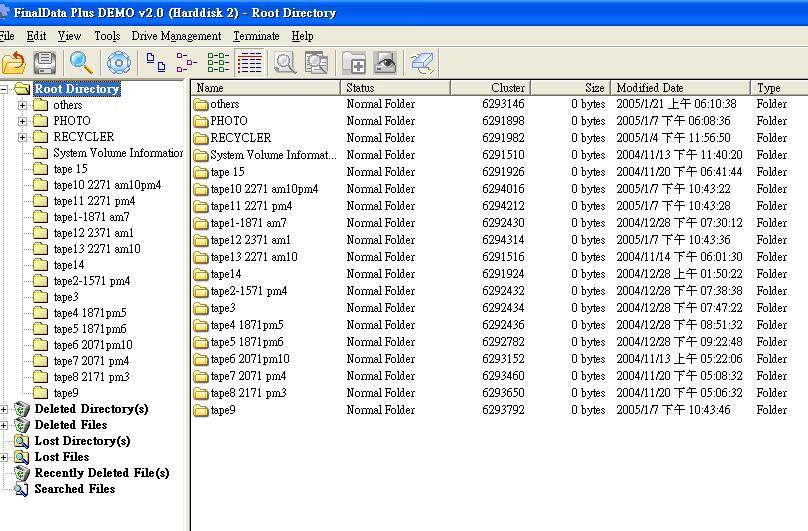Expand the Deleted Directory(s) node
Screen dimensions: 808x531
pos(4,410)
